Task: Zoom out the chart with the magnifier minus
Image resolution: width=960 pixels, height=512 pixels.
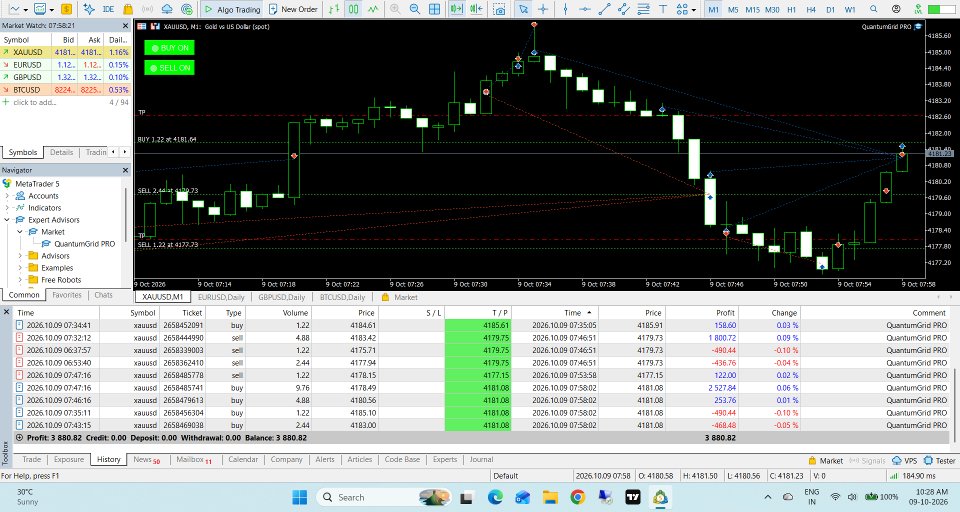Action: (x=414, y=9)
